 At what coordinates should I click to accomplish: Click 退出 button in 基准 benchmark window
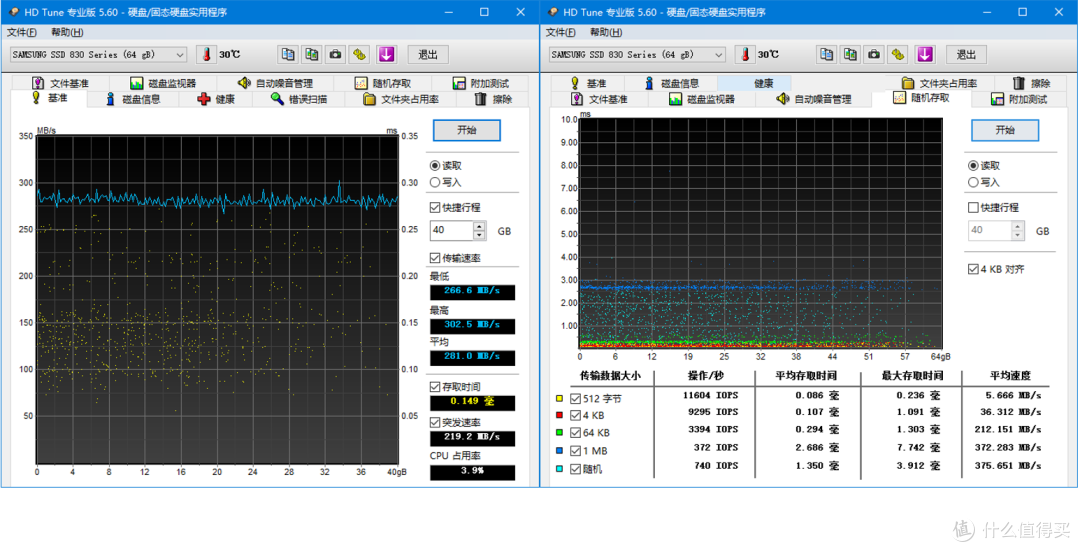tap(428, 54)
